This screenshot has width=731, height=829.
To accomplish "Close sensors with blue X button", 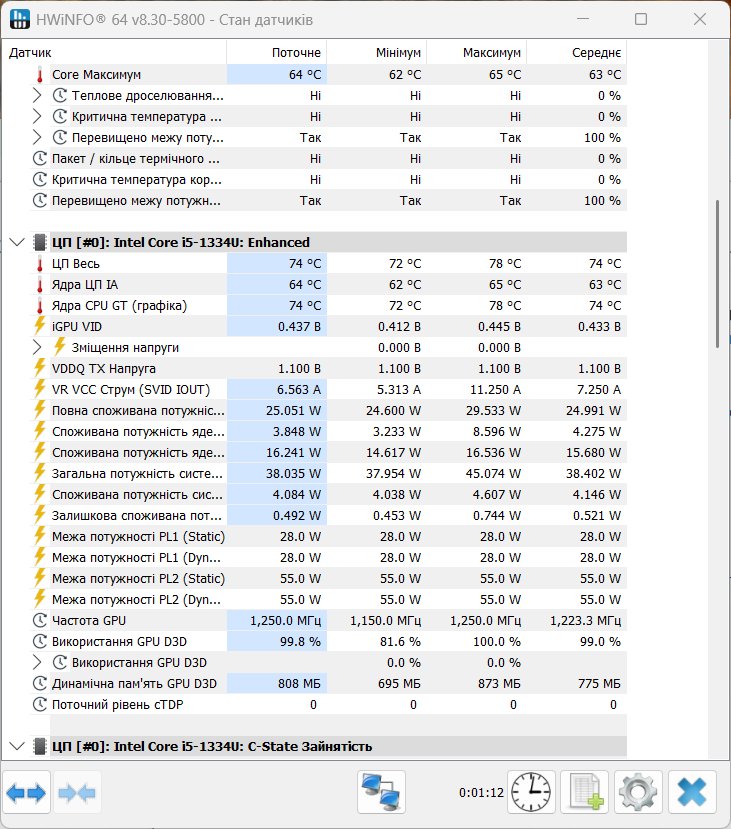I will click(692, 792).
